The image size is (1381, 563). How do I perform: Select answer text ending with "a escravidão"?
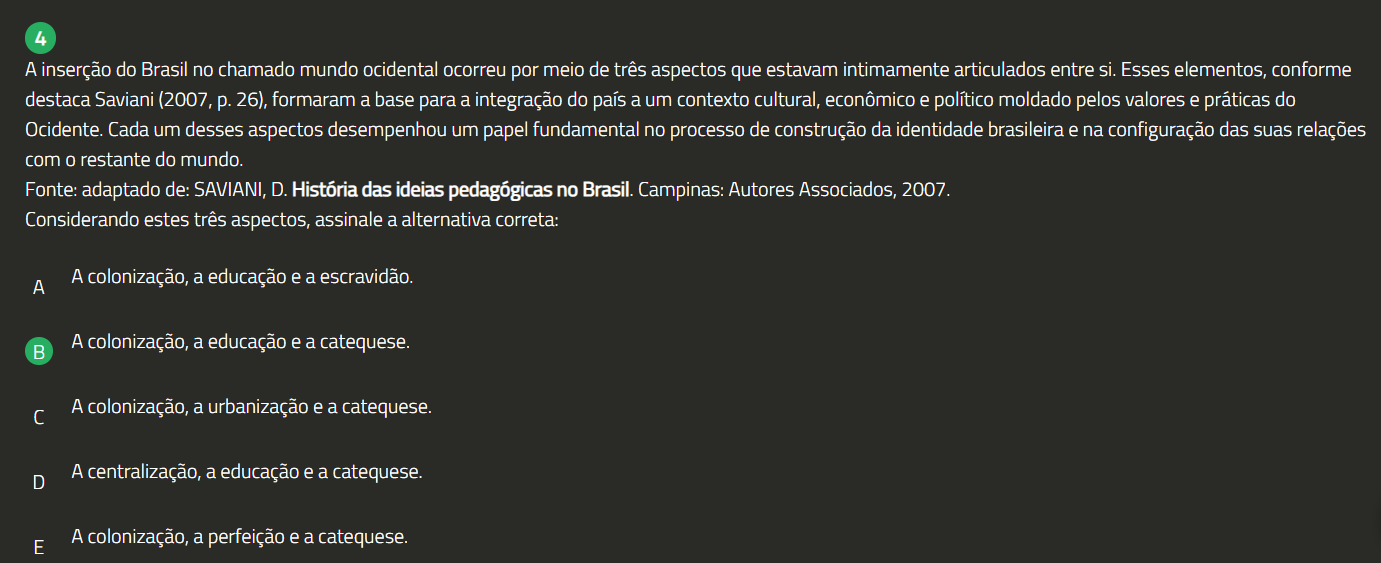[x=241, y=277]
